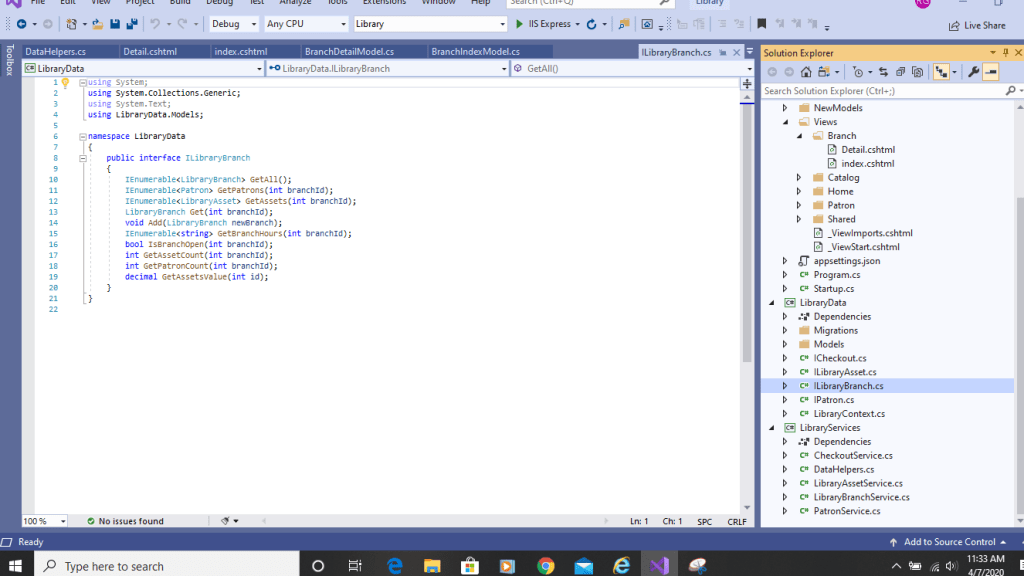Switch to the BranchDetailModel.cs tab
The width and height of the screenshot is (1024, 576).
click(349, 52)
